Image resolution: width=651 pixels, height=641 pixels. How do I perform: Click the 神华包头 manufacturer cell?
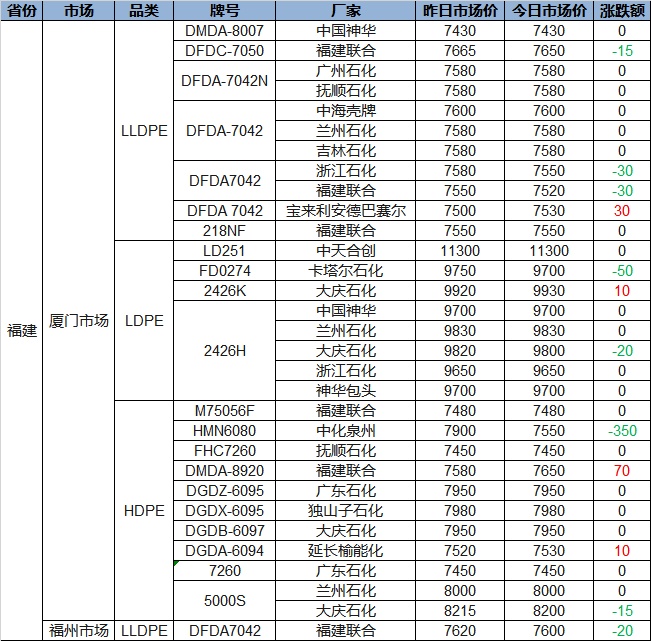345,391
